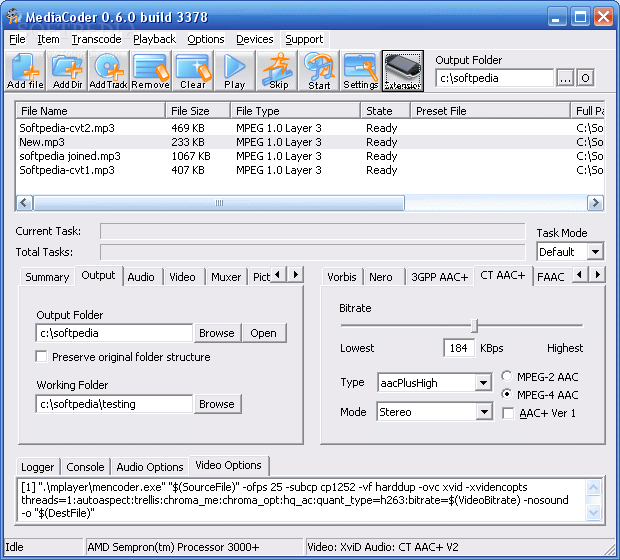Open the Item menu

[48, 39]
